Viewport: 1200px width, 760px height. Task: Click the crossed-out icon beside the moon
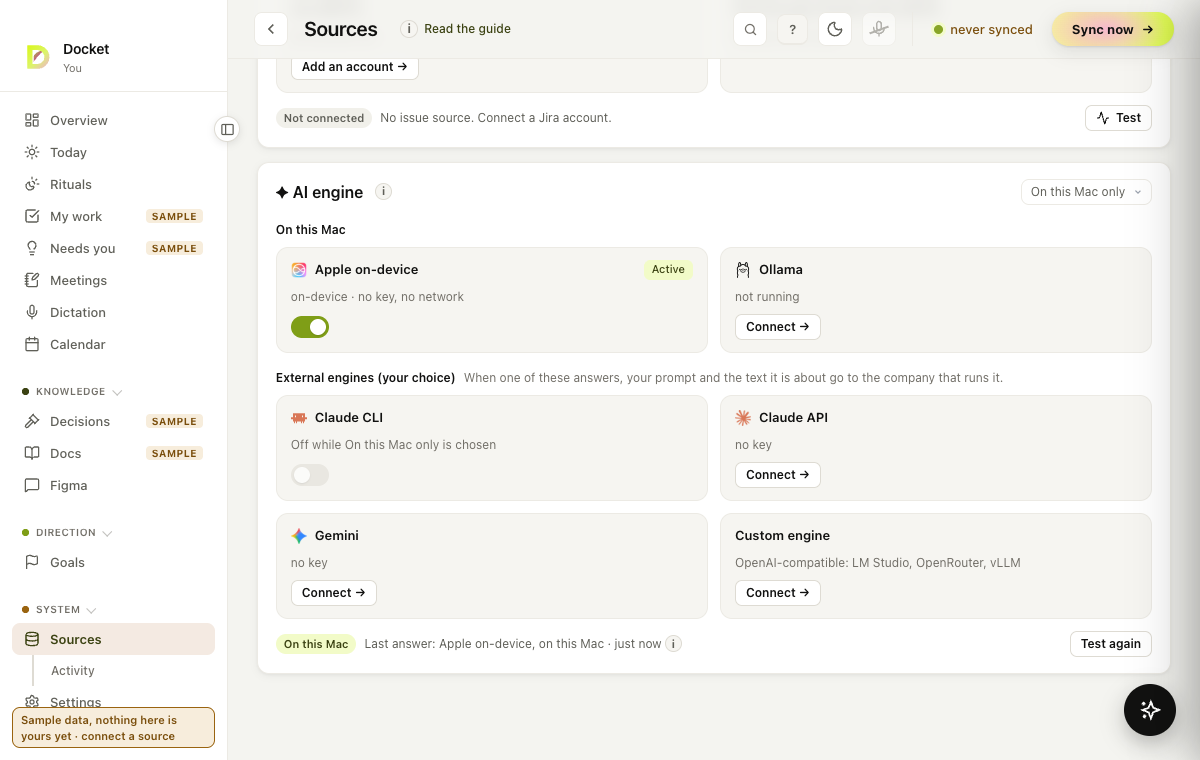pos(879,29)
